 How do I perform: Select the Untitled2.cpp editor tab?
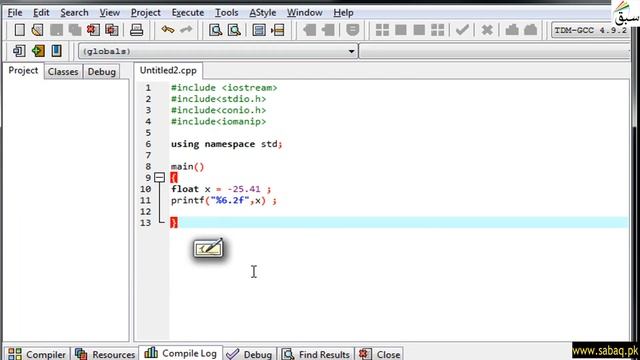click(168, 70)
